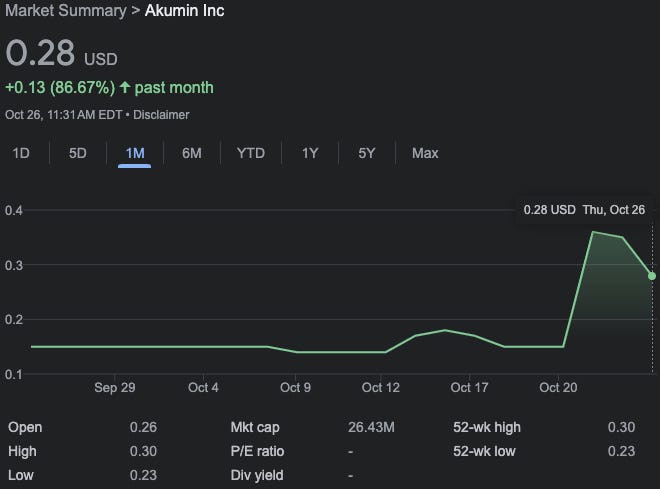This screenshot has width=660, height=489.
Task: Click the green price point marker on chart
Action: (652, 276)
